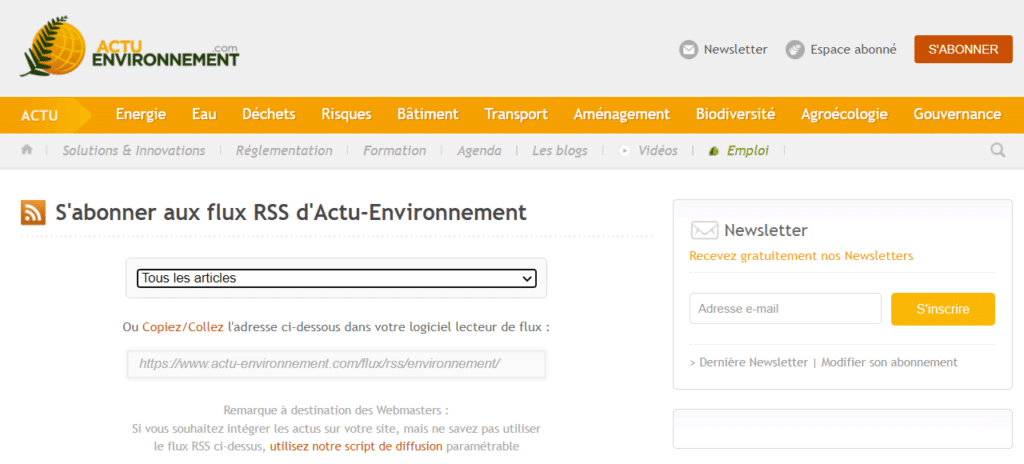
Task: Open the Gouvernance menu
Action: coord(957,114)
